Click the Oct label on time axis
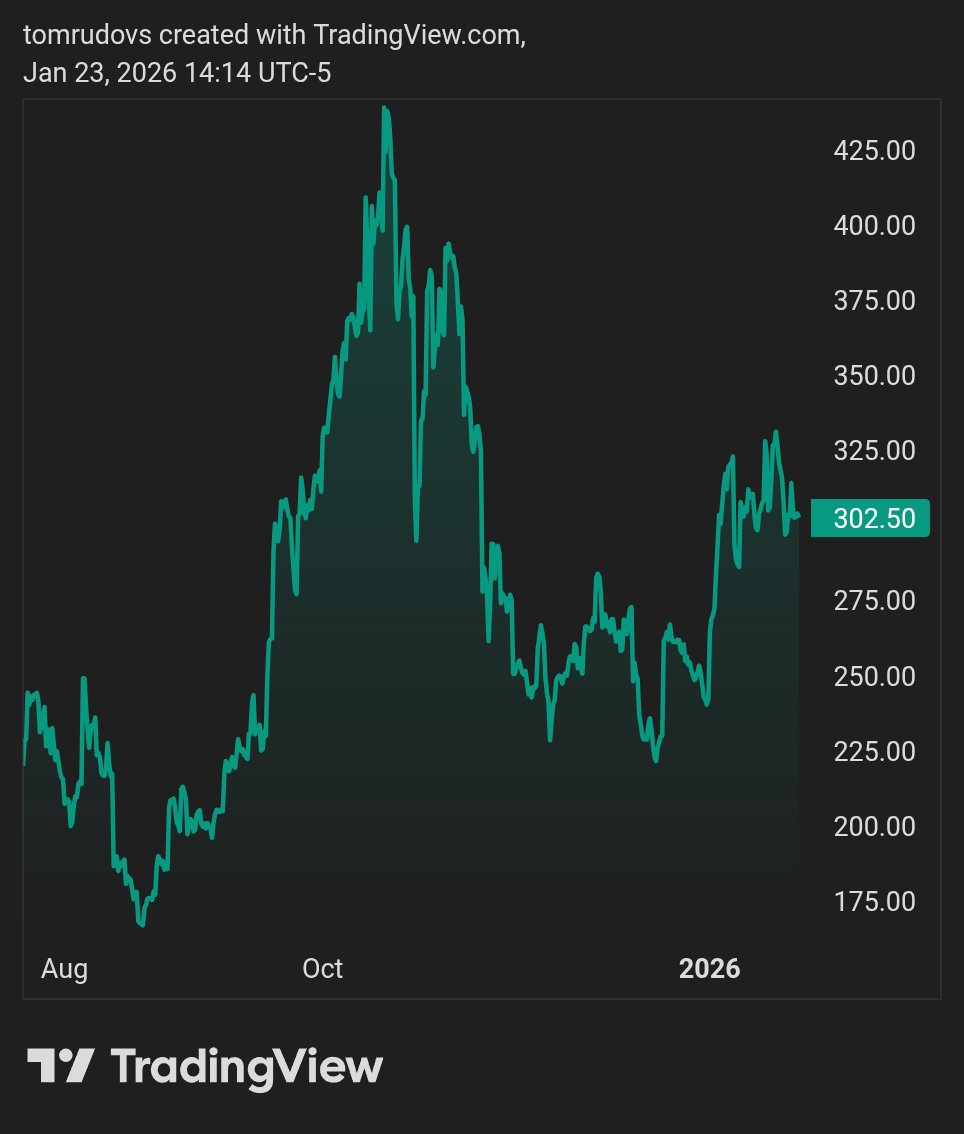964x1134 pixels. click(x=323, y=968)
